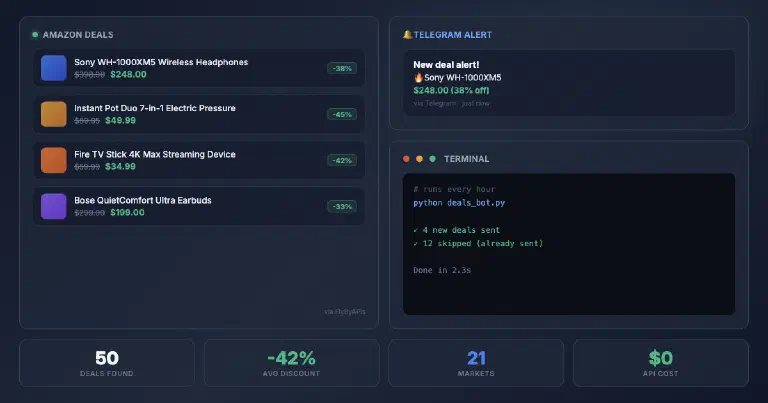
Task: Open Instant Pot Duo 7-in-1 Electric Pressure title
Action: tap(155, 108)
